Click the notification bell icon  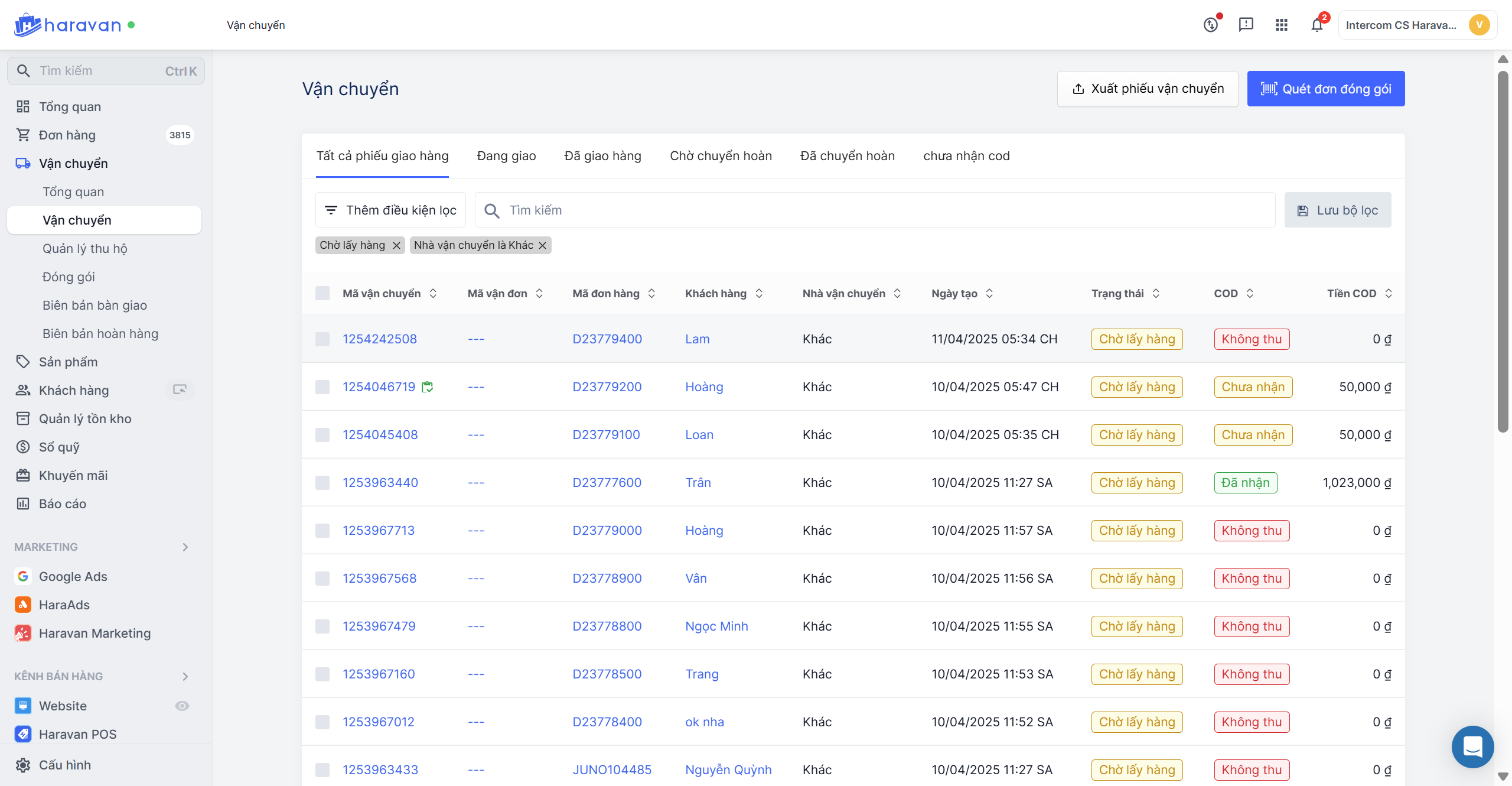coord(1317,25)
